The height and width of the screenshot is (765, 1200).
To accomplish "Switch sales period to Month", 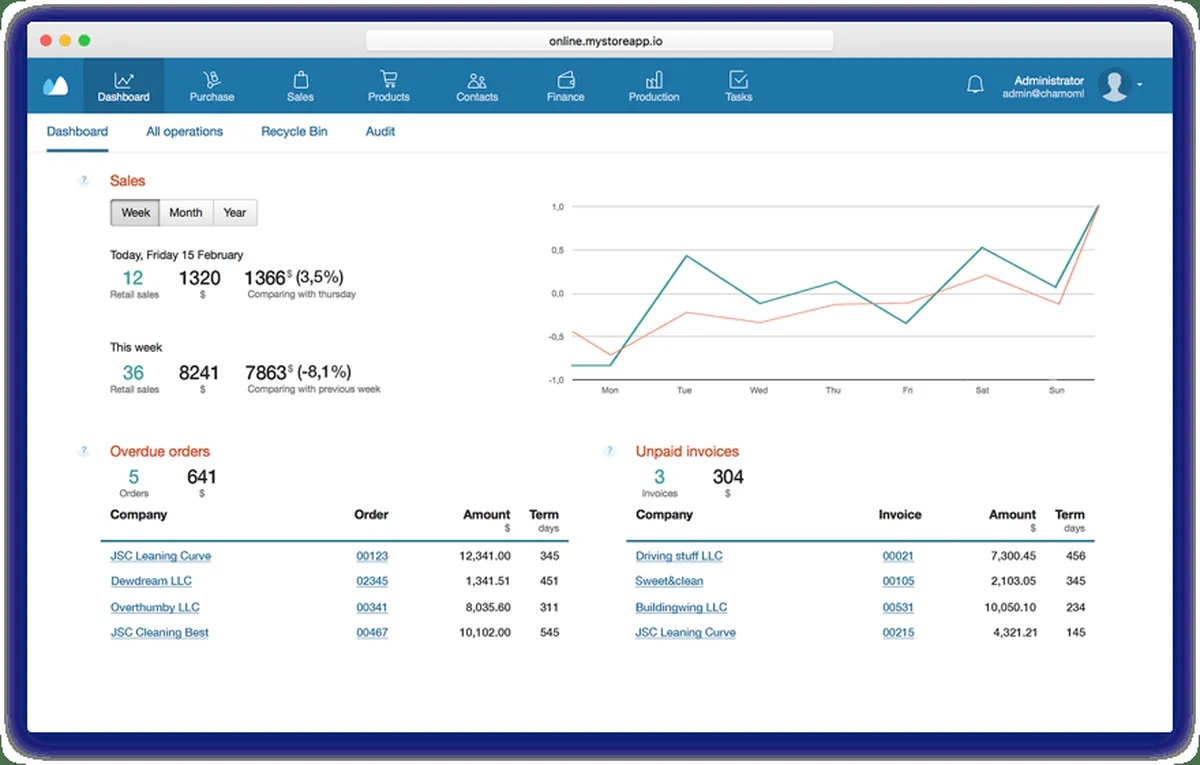I will (x=186, y=213).
